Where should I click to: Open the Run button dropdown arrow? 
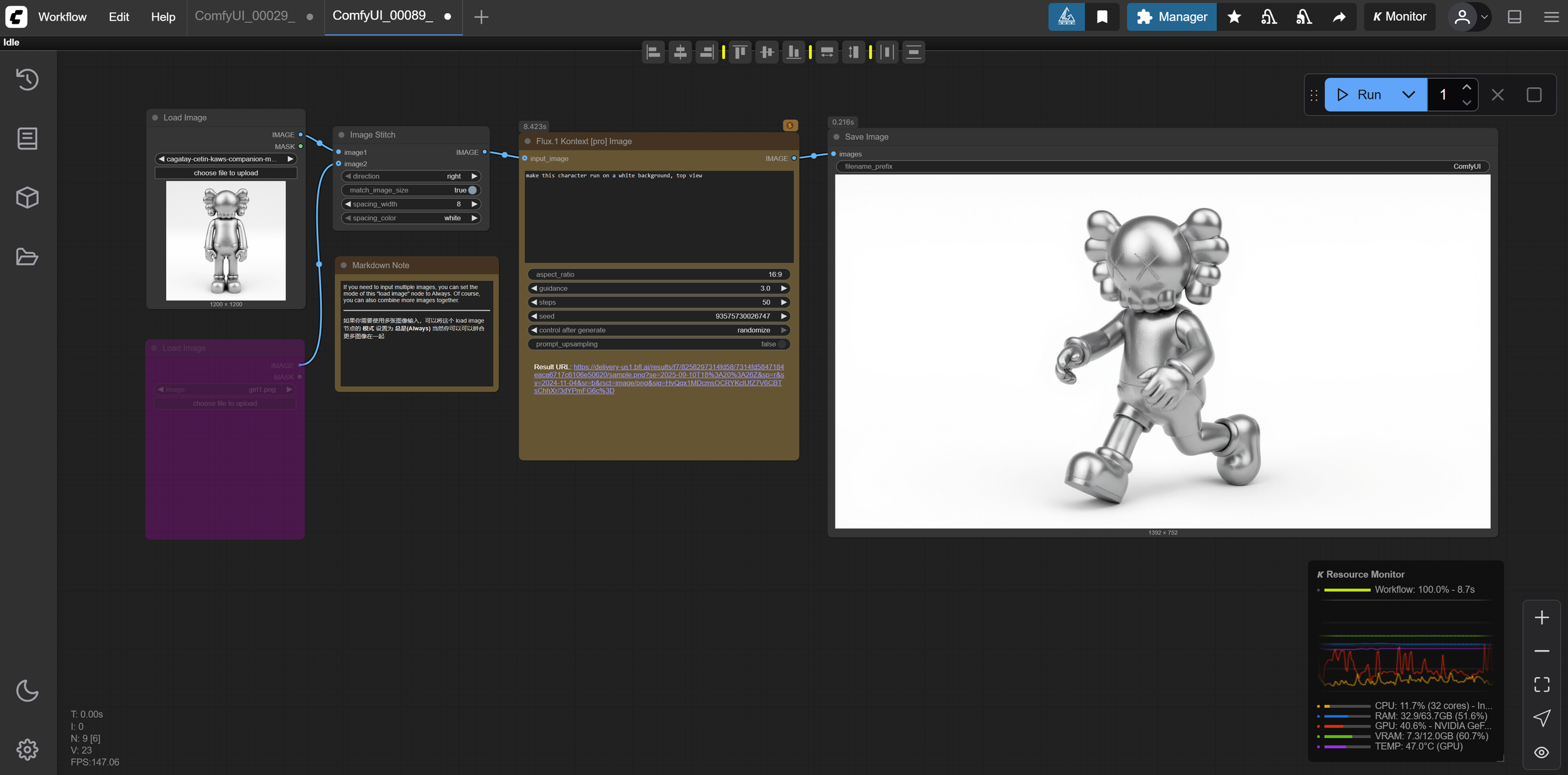click(x=1409, y=95)
